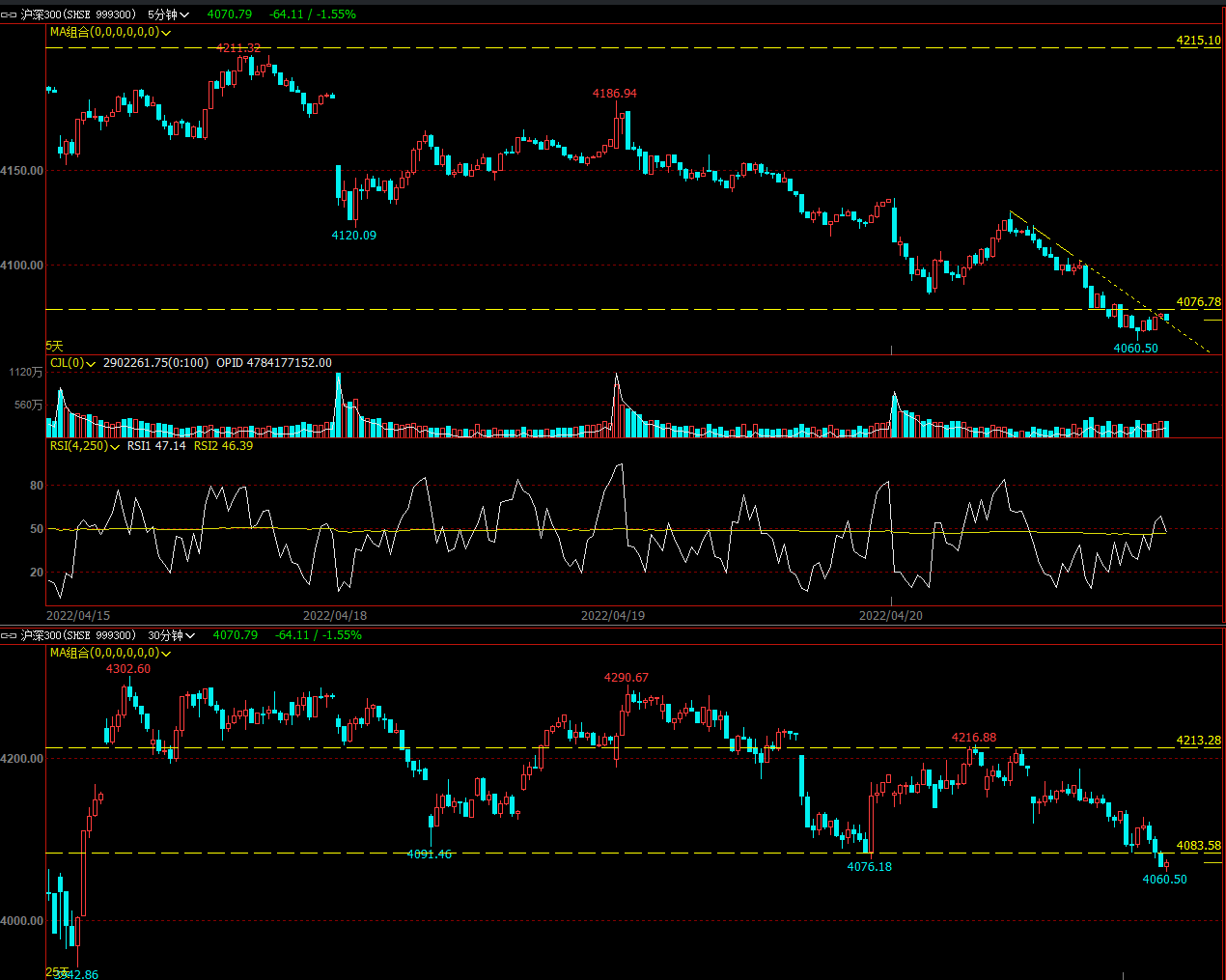
Task: Click the 4000.00 axis price label
Action: tap(22, 921)
